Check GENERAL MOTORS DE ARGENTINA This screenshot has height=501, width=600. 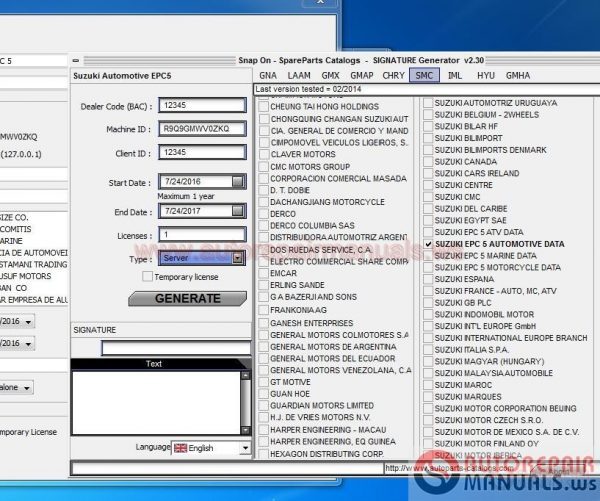pyautogui.click(x=264, y=347)
